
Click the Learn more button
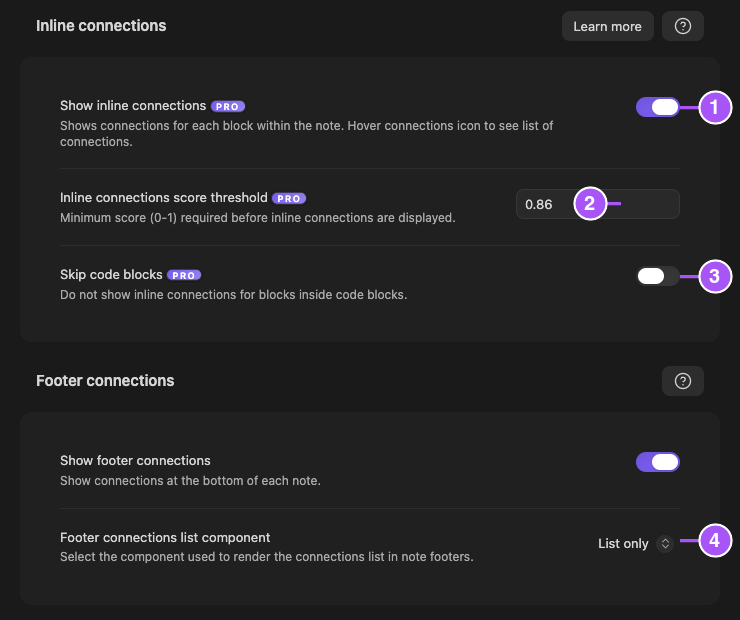607,26
